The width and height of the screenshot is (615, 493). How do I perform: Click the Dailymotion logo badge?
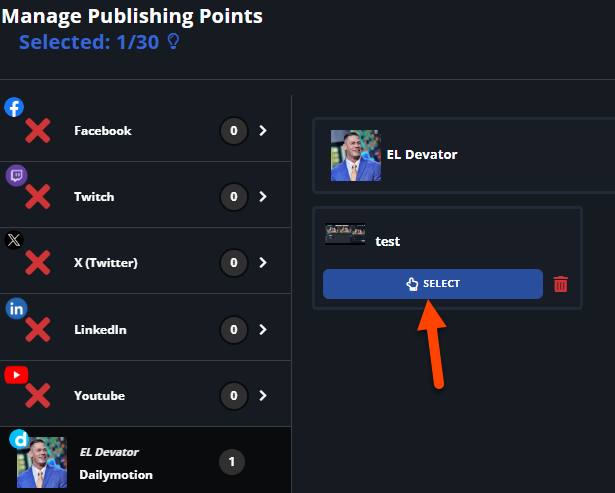coord(19,439)
